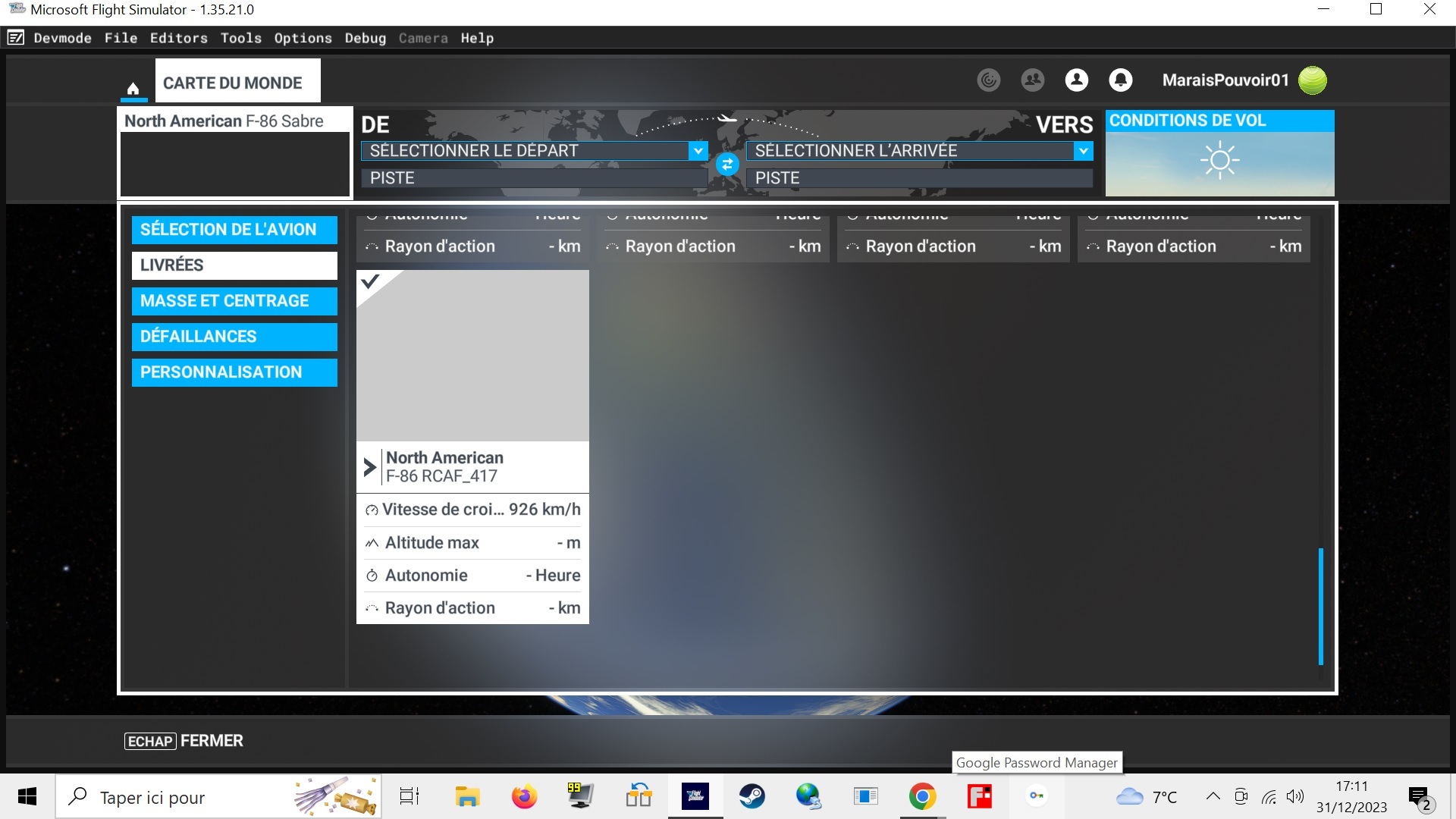Open the Editors menu
Screen dimensions: 1456x819
[178, 38]
